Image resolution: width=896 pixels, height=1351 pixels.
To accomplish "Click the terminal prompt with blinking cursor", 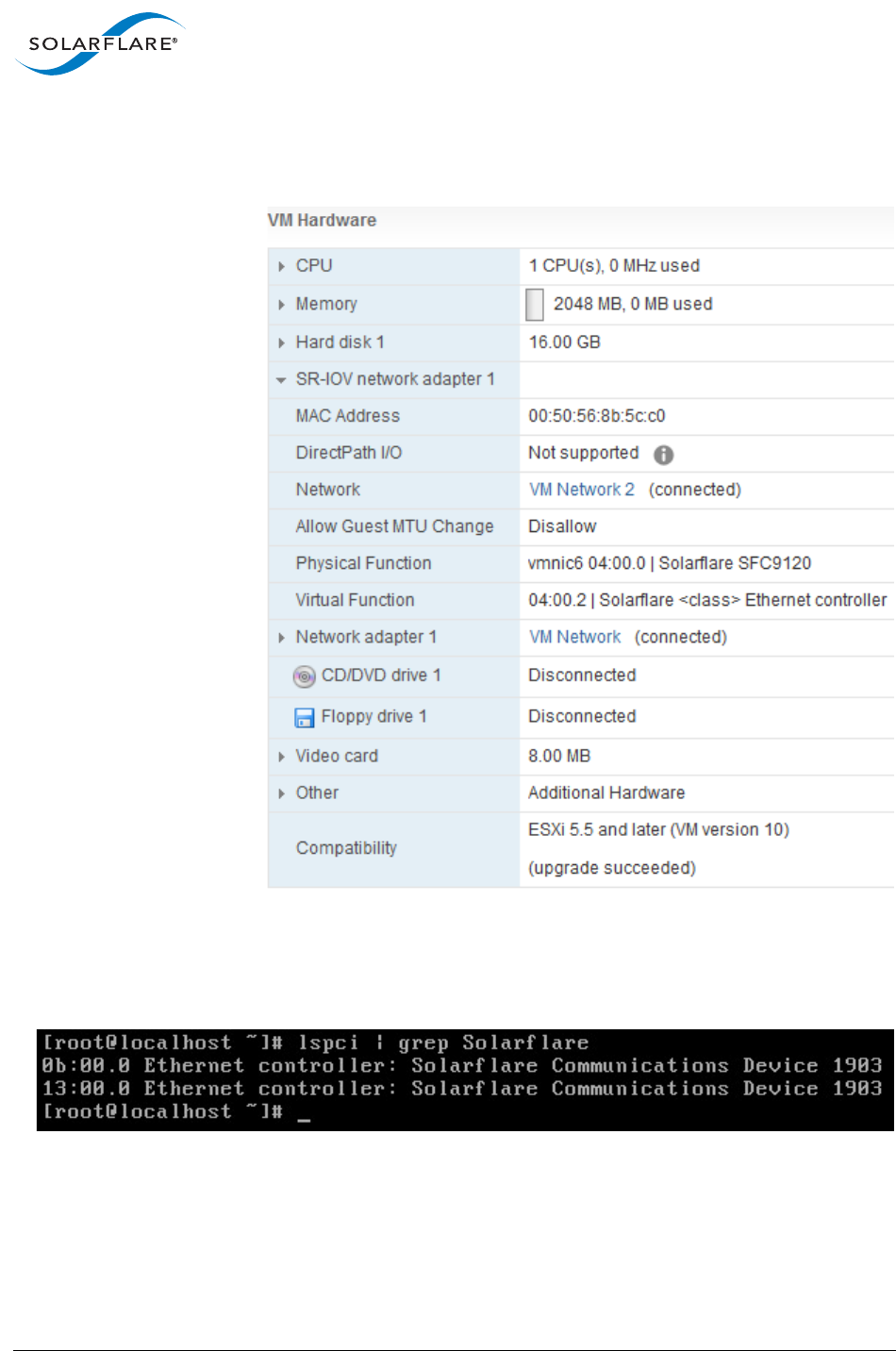I will (176, 1112).
